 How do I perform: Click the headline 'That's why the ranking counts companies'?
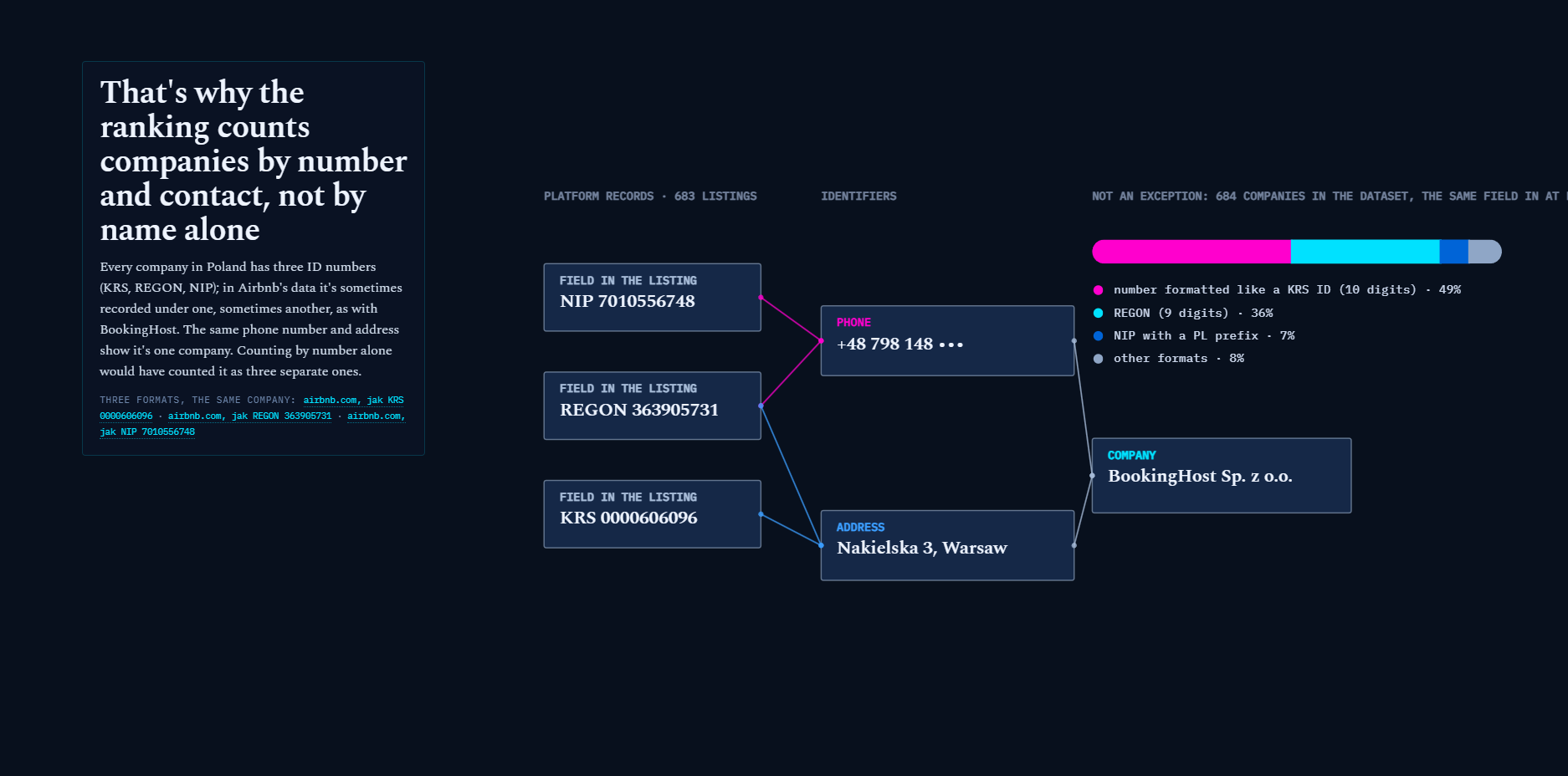[254, 161]
